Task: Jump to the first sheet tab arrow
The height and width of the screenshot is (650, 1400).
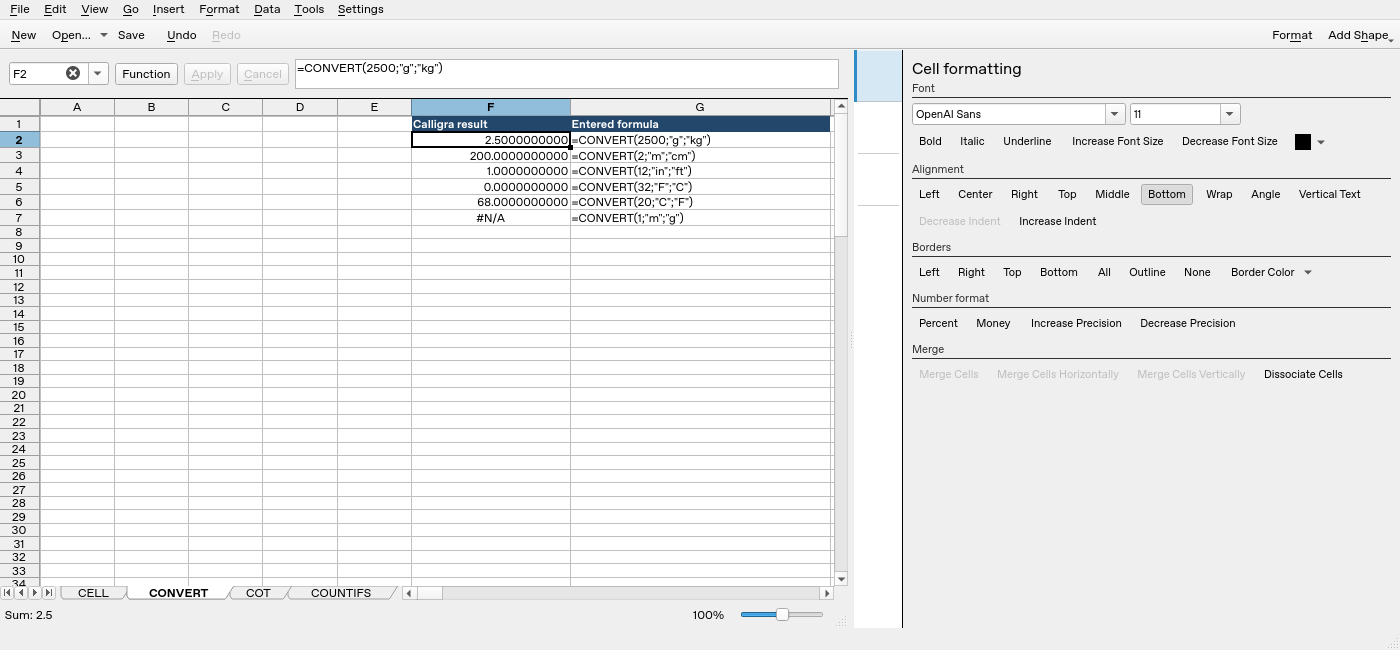Action: click(8, 593)
